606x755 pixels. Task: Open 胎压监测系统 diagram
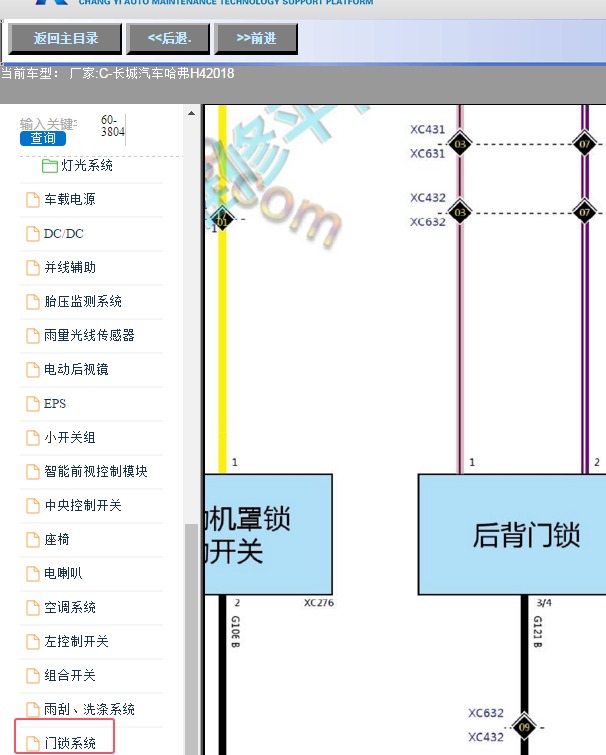click(83, 301)
